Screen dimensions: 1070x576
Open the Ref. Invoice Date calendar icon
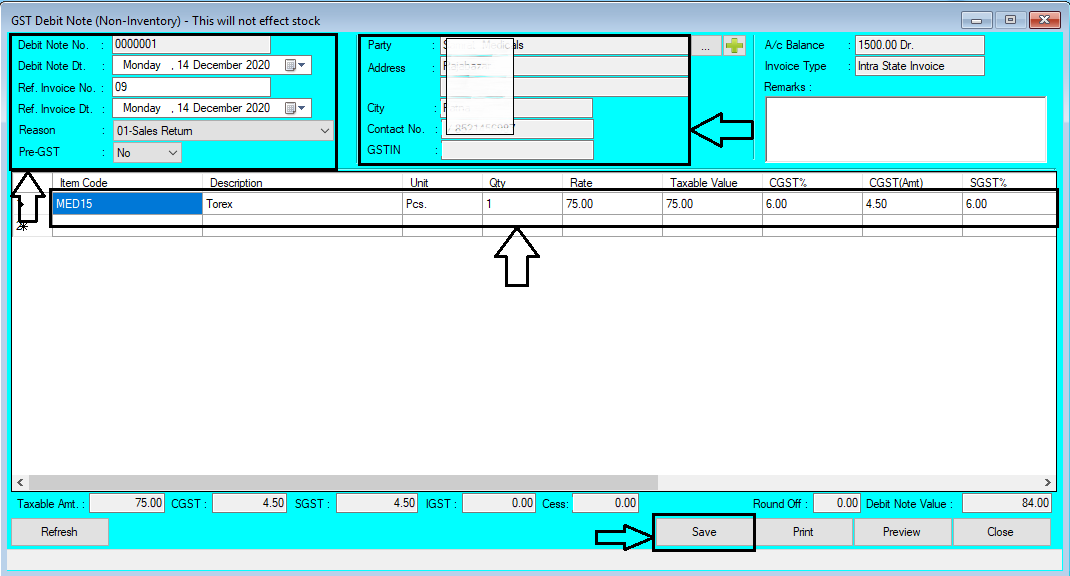[290, 107]
